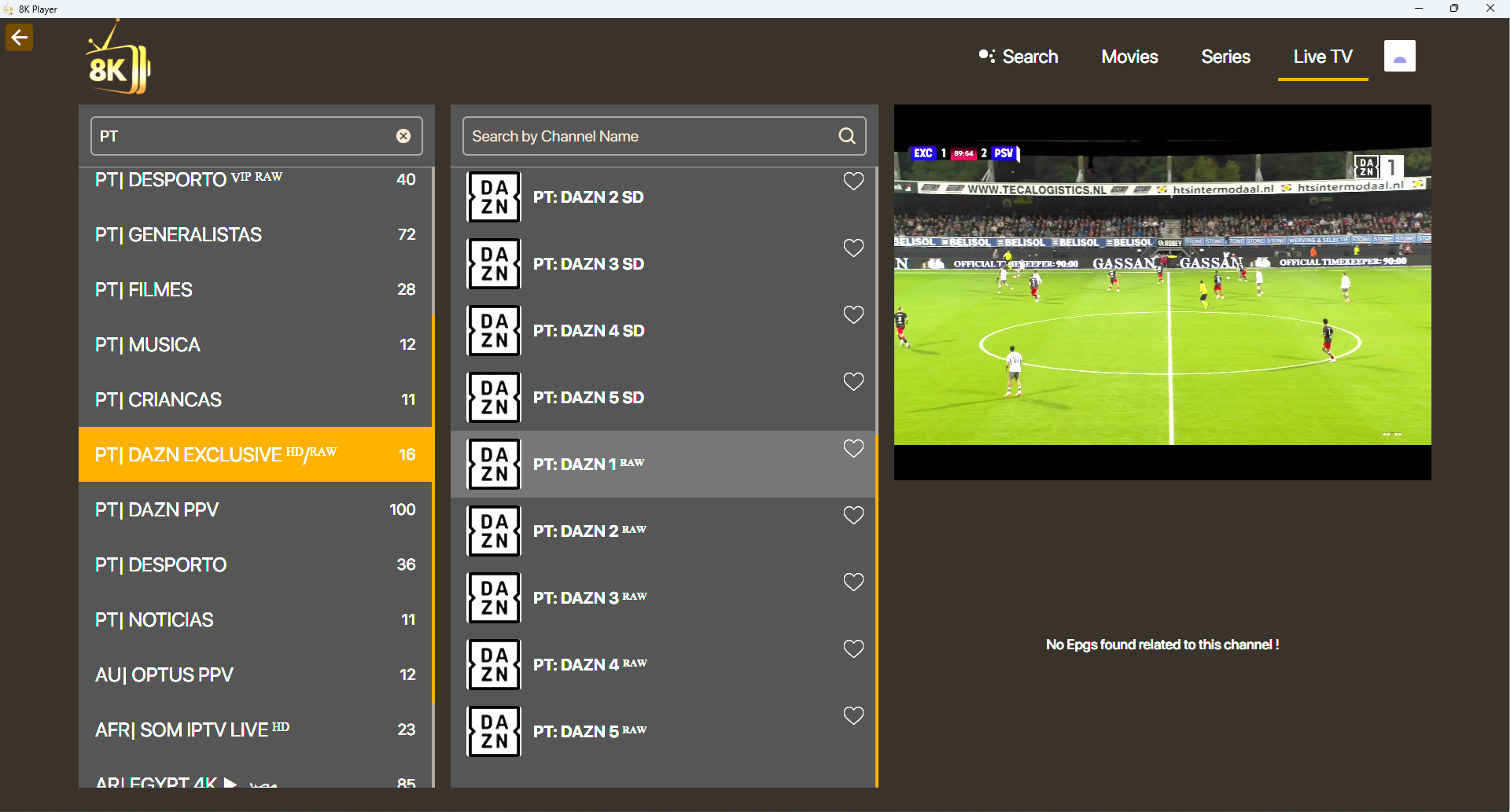The width and height of the screenshot is (1510, 812).
Task: Favorite PT: DAZN 3 SD with heart
Action: tap(853, 248)
